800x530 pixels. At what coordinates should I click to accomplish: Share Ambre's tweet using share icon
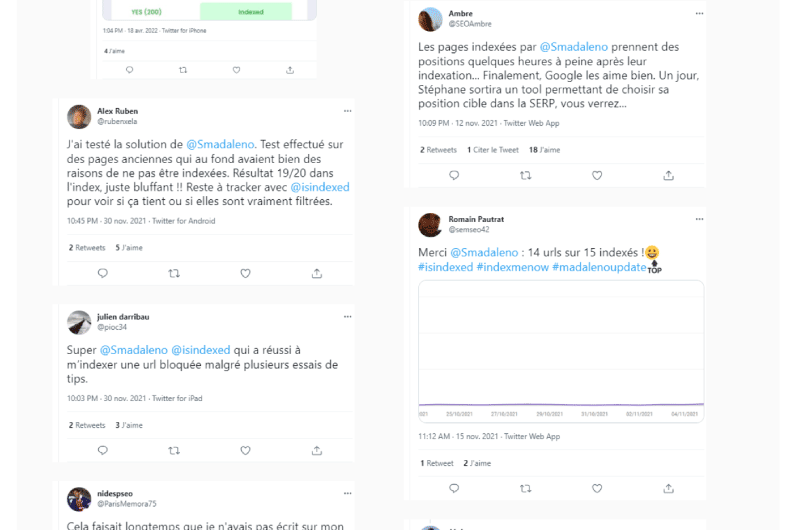point(668,175)
